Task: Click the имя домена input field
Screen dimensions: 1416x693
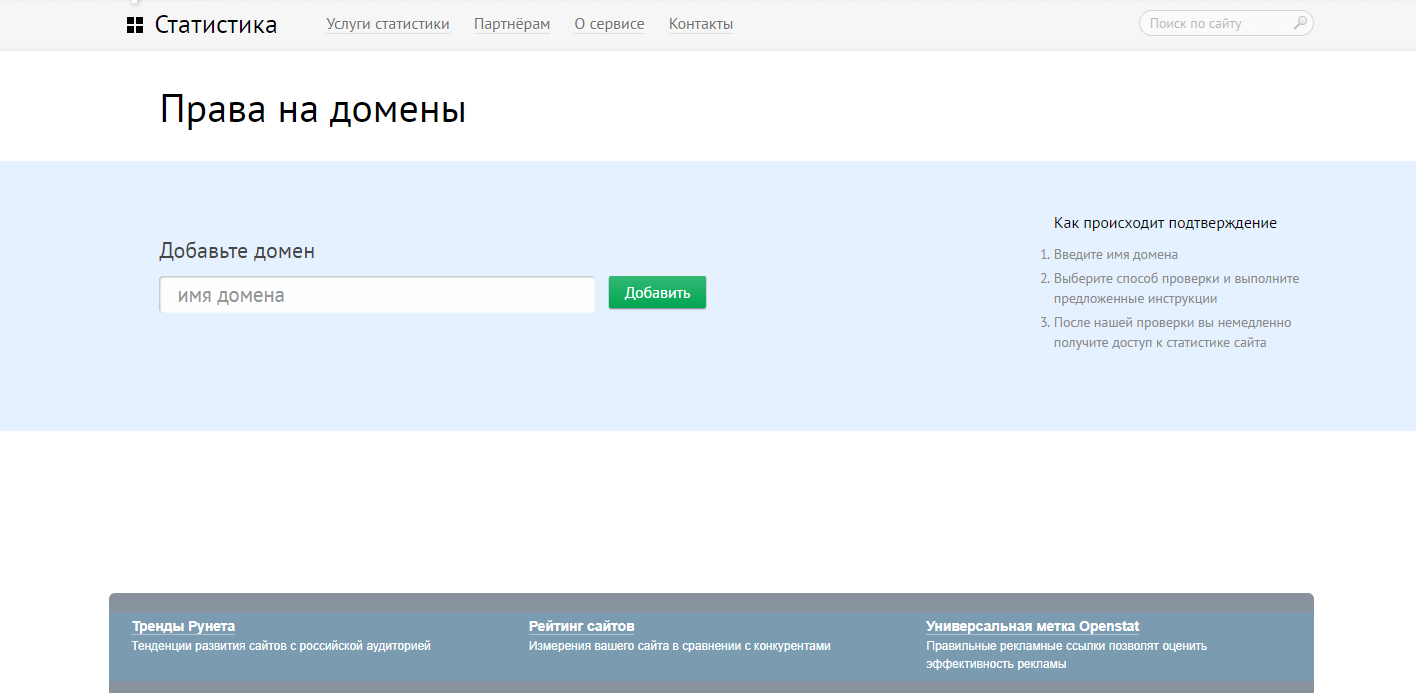Action: [377, 294]
